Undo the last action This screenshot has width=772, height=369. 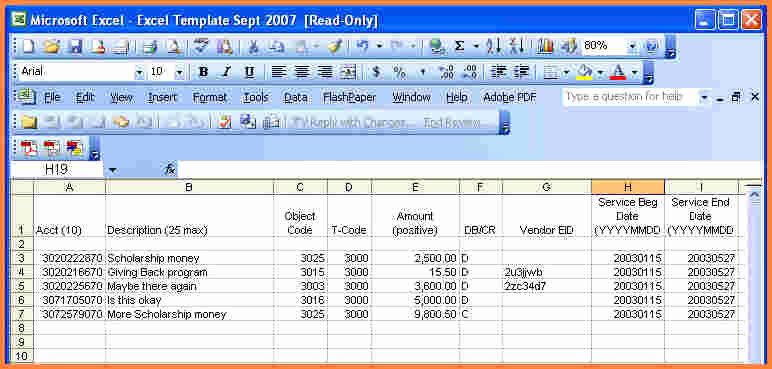click(363, 46)
